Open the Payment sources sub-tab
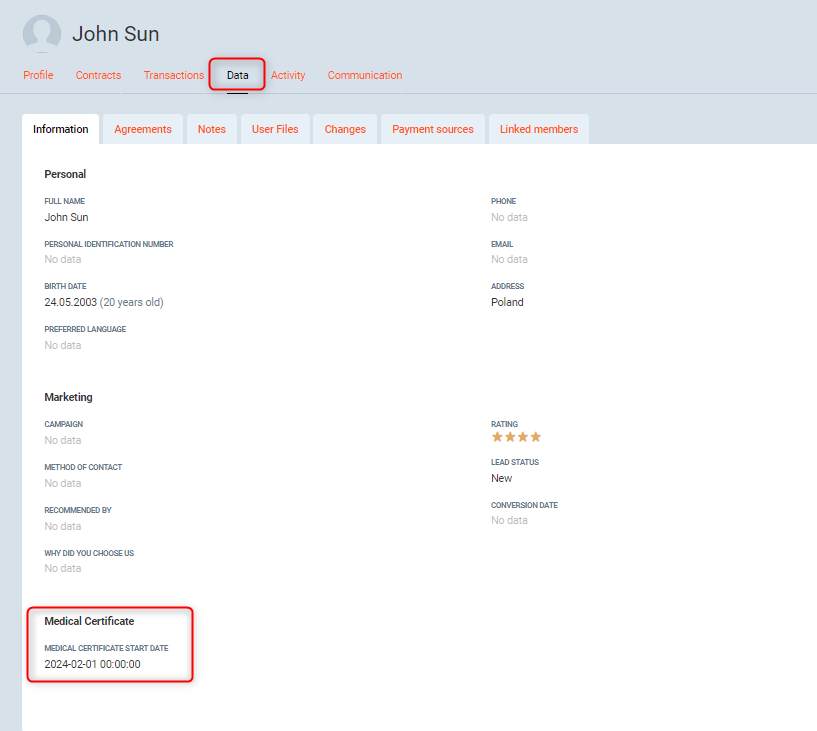817x731 pixels. pyautogui.click(x=433, y=129)
